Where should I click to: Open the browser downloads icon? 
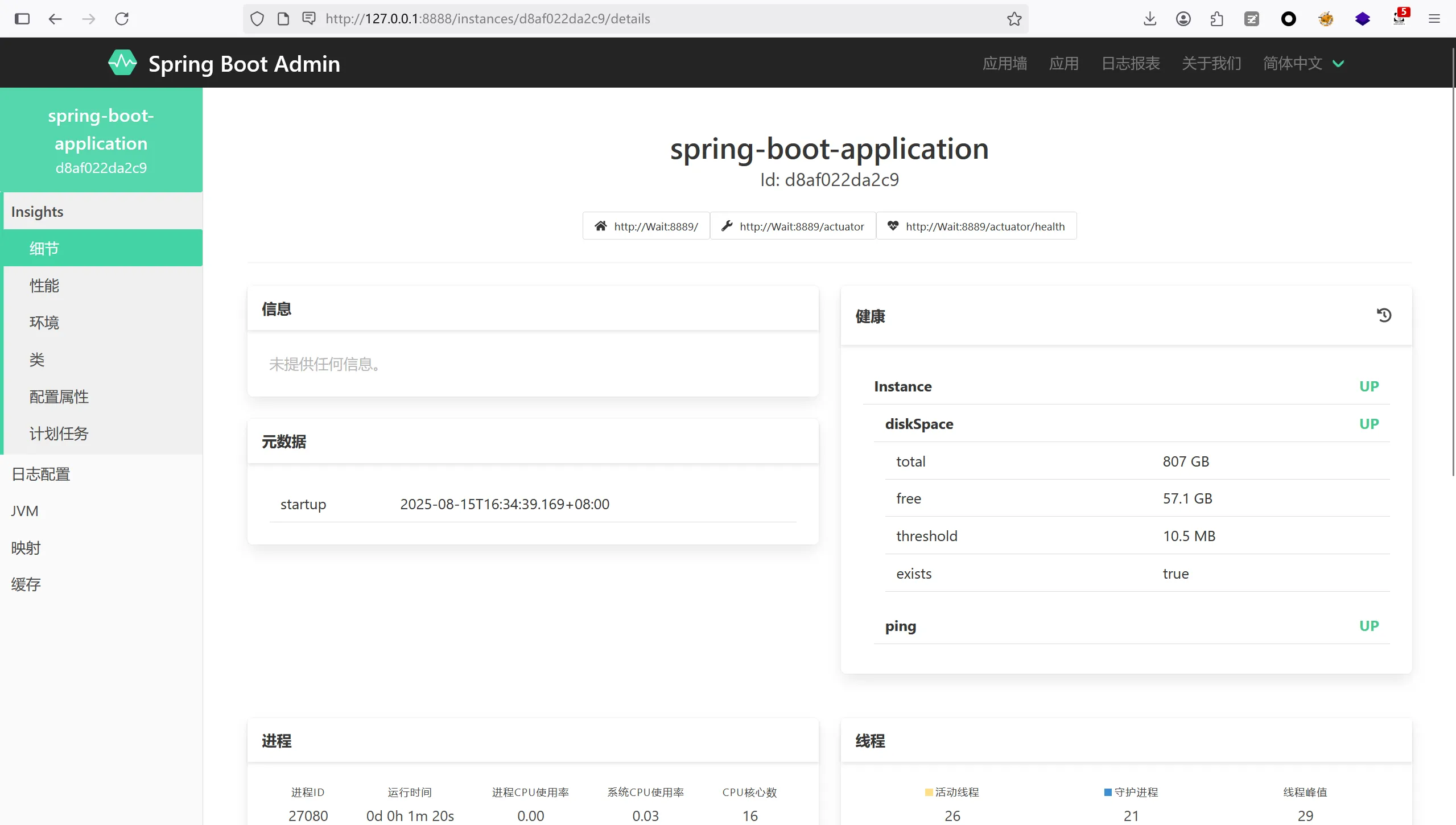point(1149,19)
